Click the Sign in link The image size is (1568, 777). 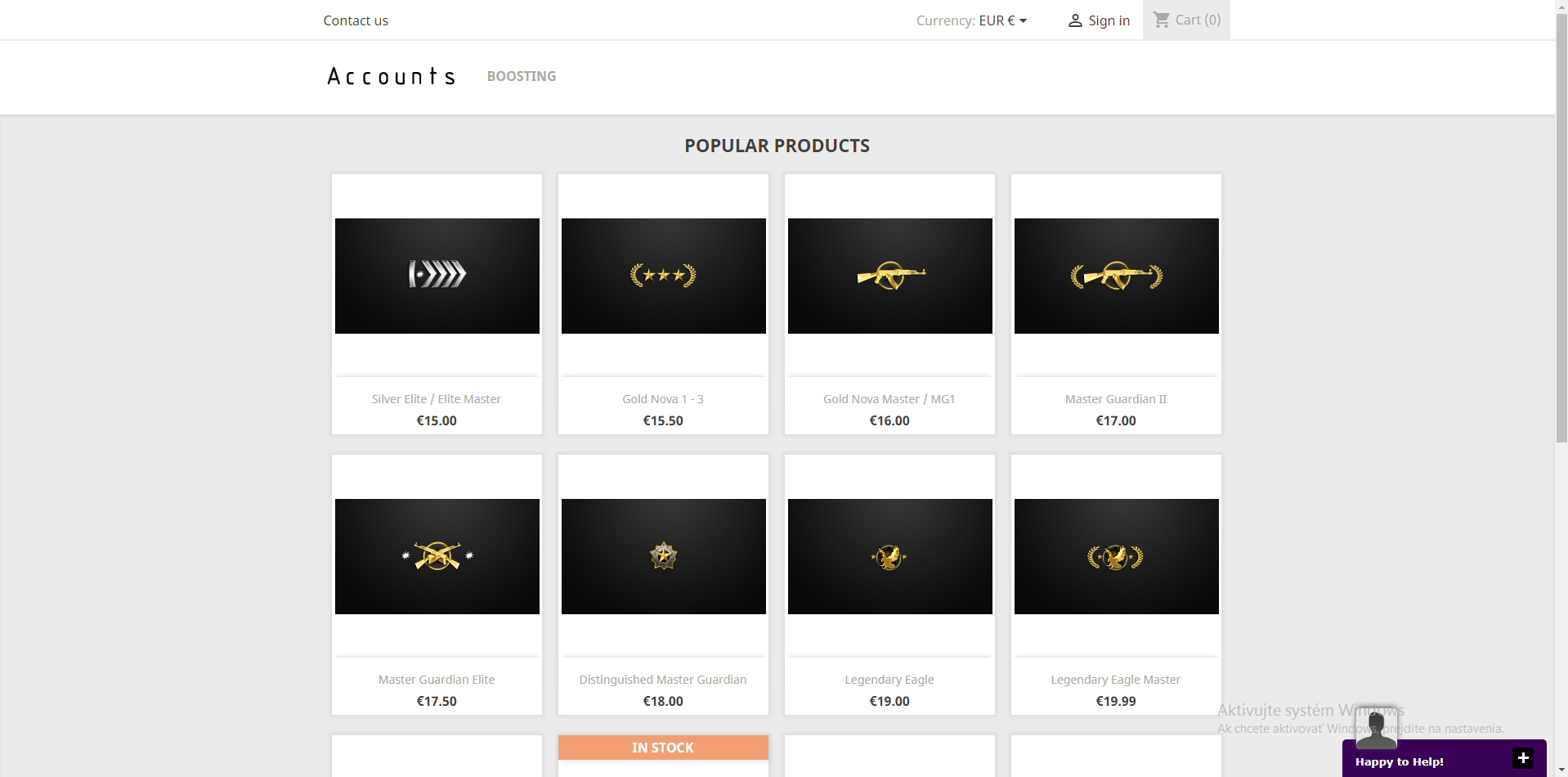tap(1109, 20)
